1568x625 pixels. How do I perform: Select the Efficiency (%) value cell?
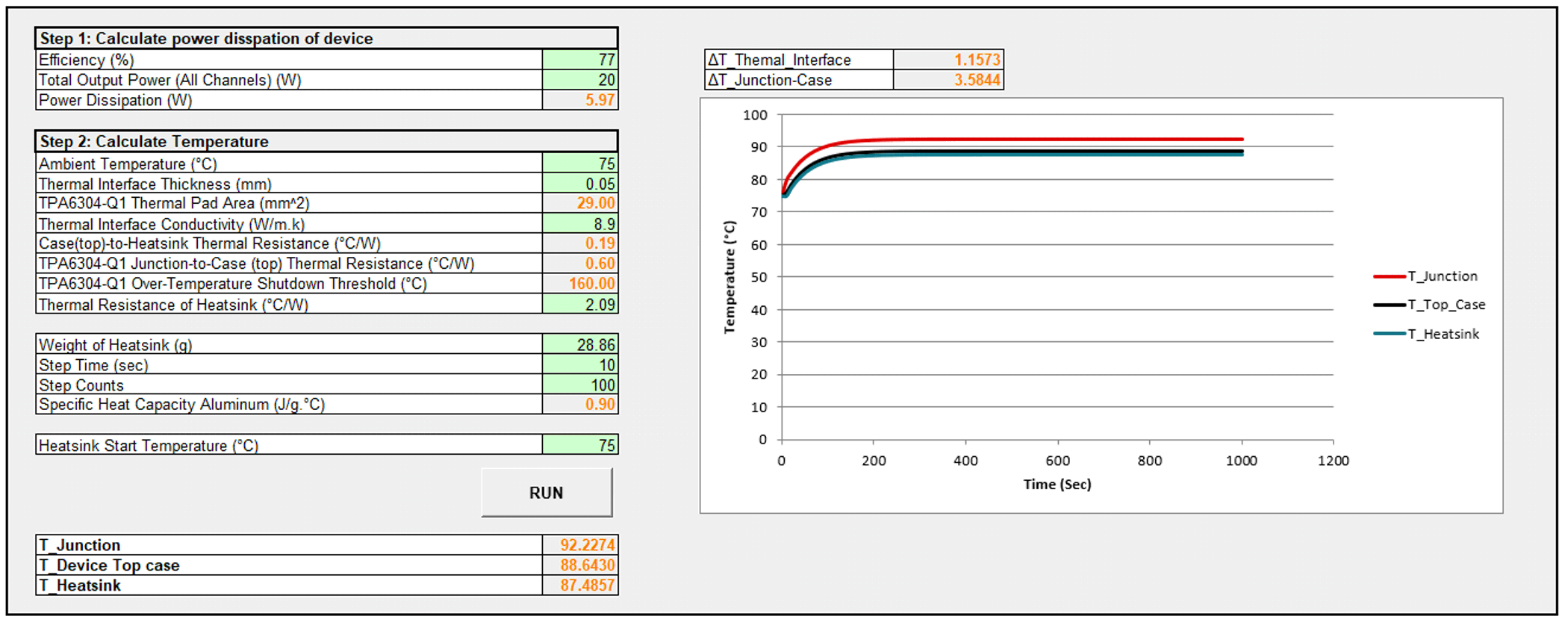[x=580, y=60]
